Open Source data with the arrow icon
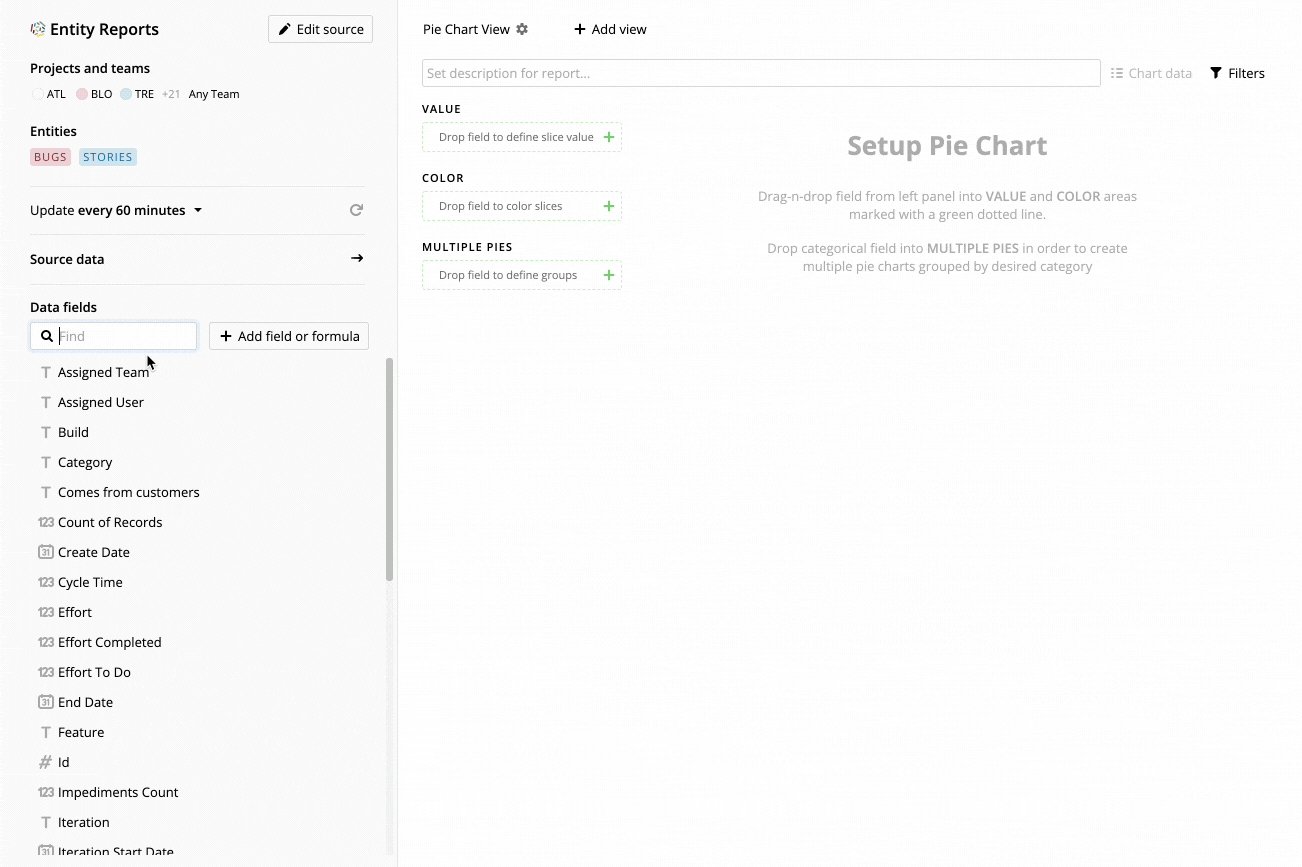1302x867 pixels. (x=357, y=258)
